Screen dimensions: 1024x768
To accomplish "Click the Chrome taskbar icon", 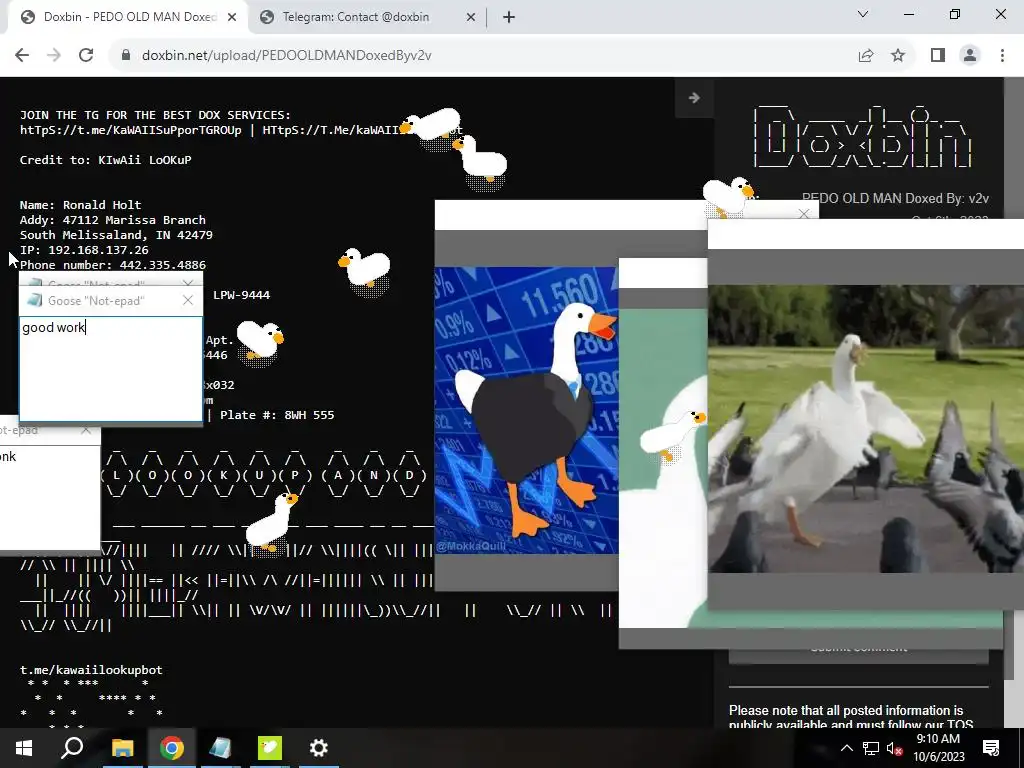I will pyautogui.click(x=172, y=748).
